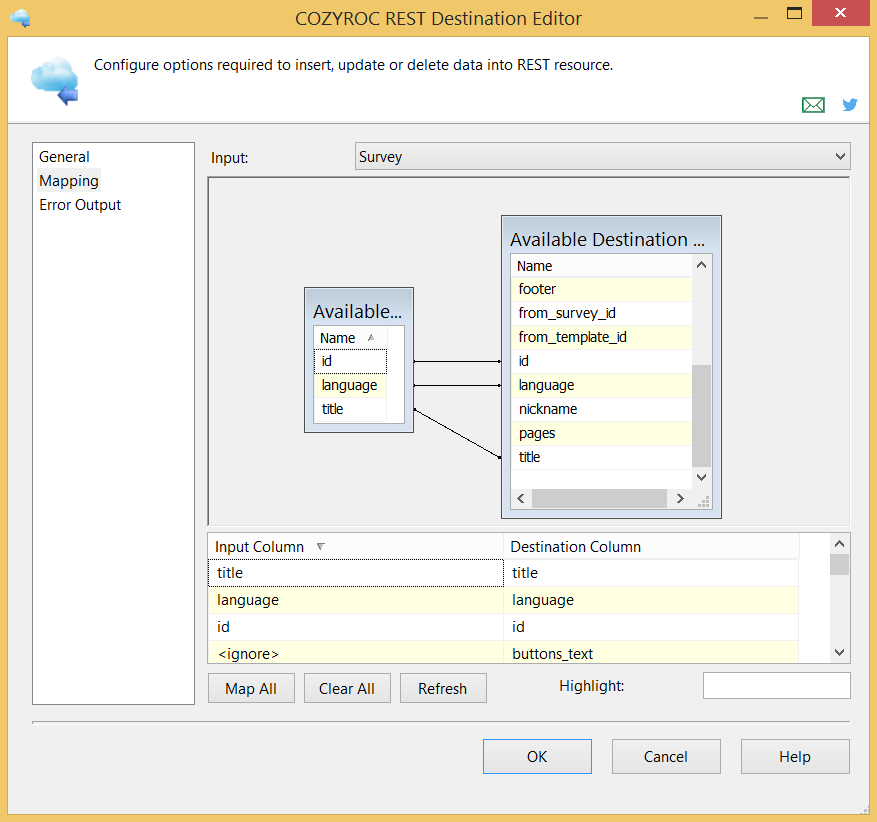Select input cell 'title' in mapping grid
The width and height of the screenshot is (877, 822).
pos(356,573)
